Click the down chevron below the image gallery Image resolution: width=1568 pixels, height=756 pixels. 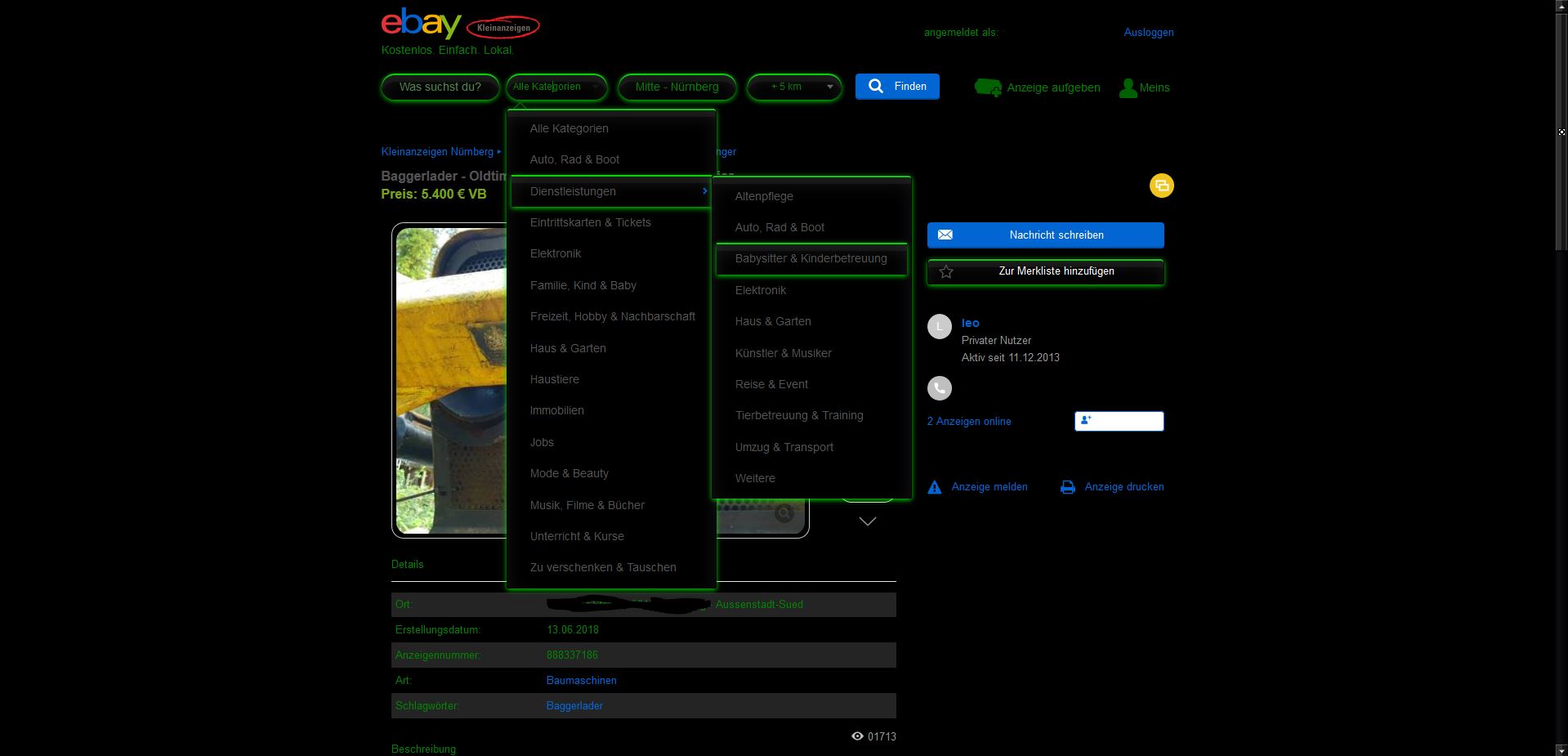pos(867,521)
